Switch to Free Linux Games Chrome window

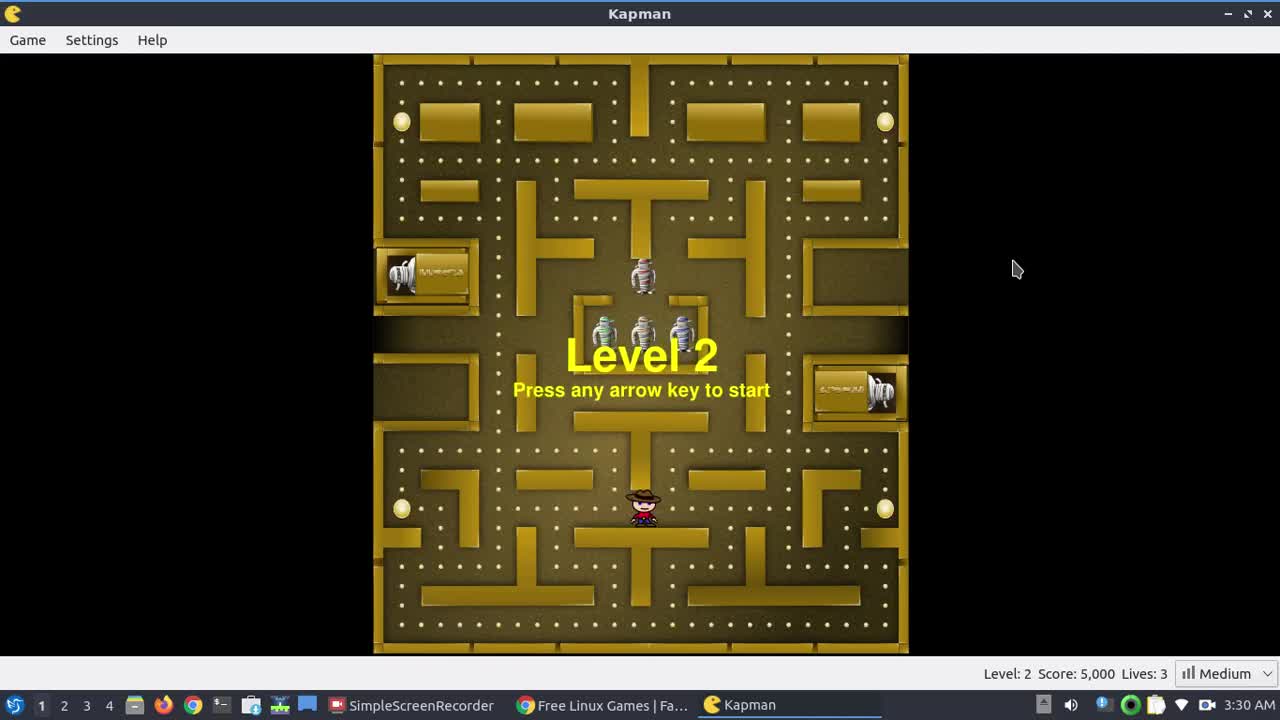pyautogui.click(x=602, y=705)
